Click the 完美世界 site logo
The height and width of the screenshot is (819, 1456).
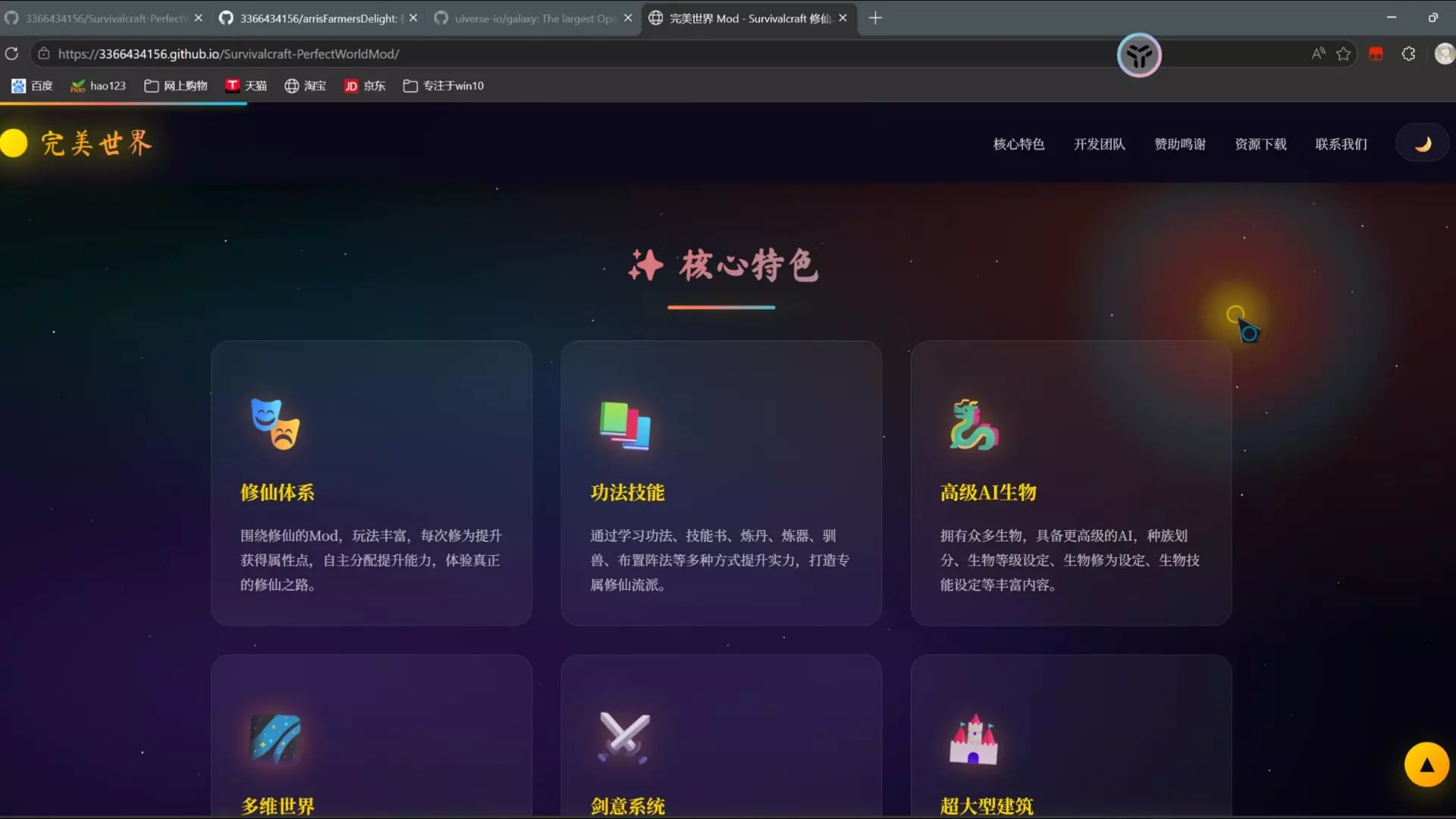[96, 143]
